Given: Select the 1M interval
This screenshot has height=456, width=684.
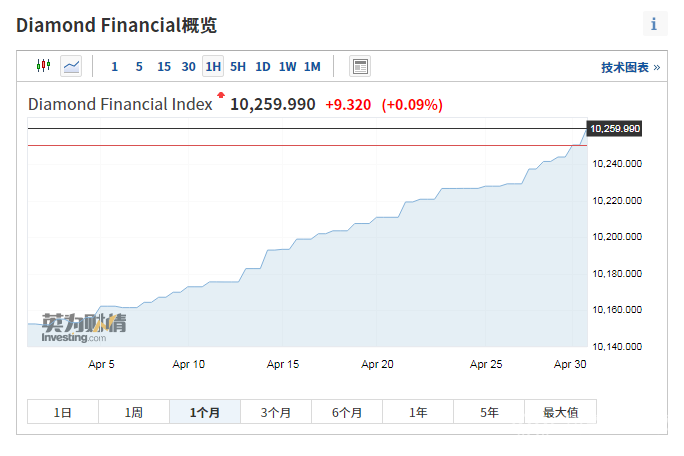Looking at the screenshot, I should [312, 67].
